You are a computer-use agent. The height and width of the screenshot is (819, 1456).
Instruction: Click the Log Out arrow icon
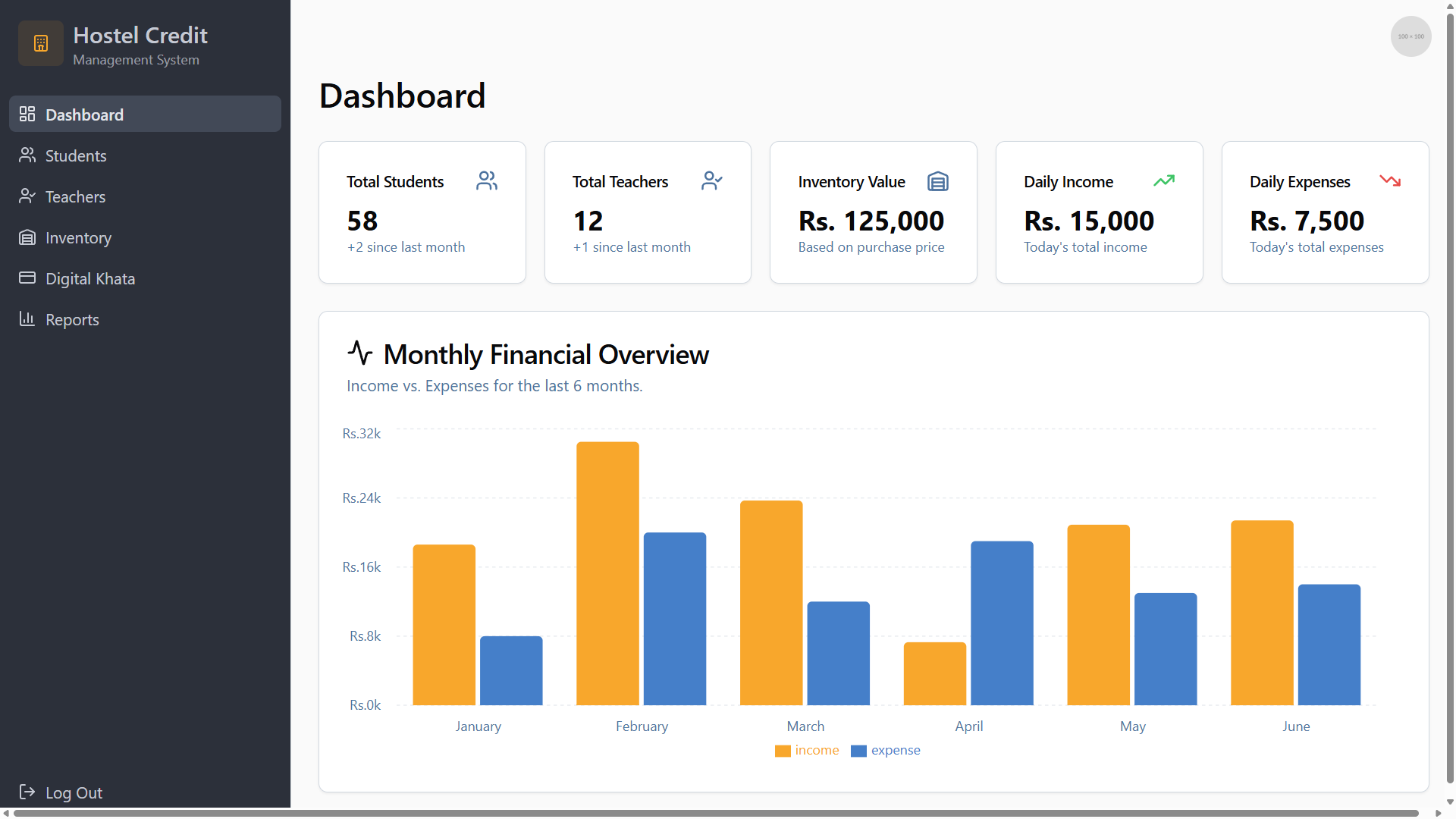pyautogui.click(x=27, y=792)
